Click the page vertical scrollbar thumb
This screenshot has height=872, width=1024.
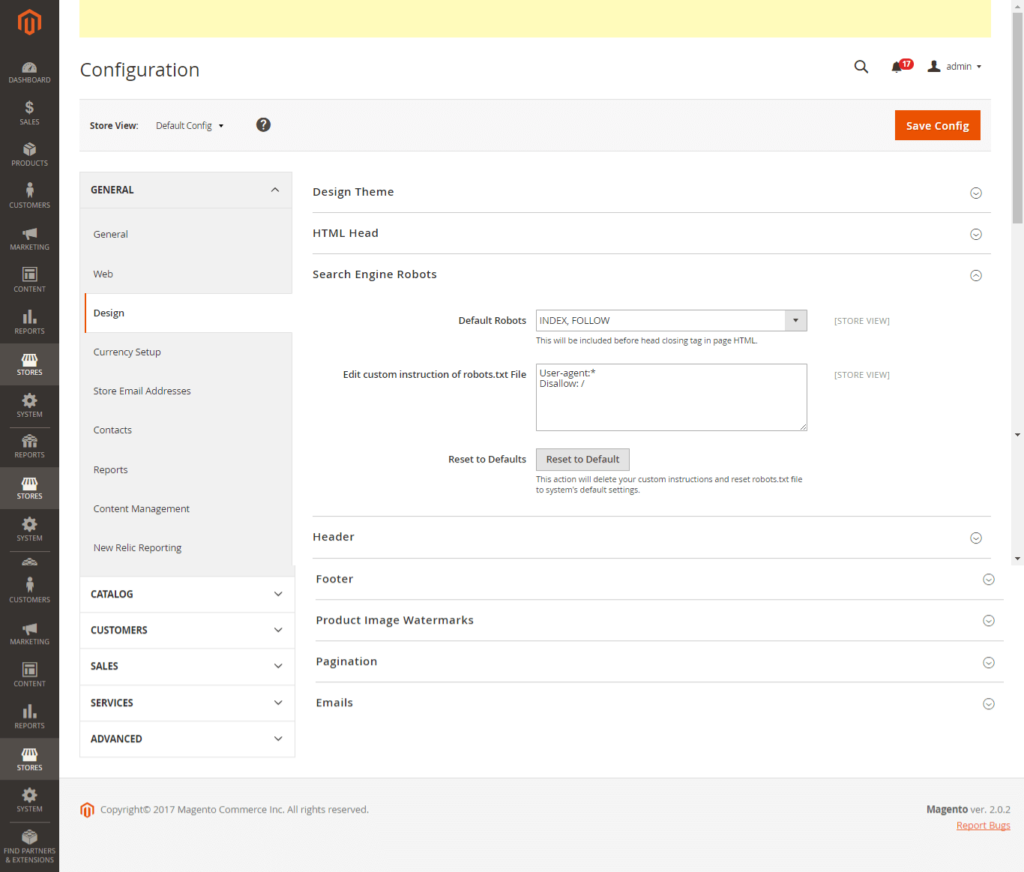1017,118
